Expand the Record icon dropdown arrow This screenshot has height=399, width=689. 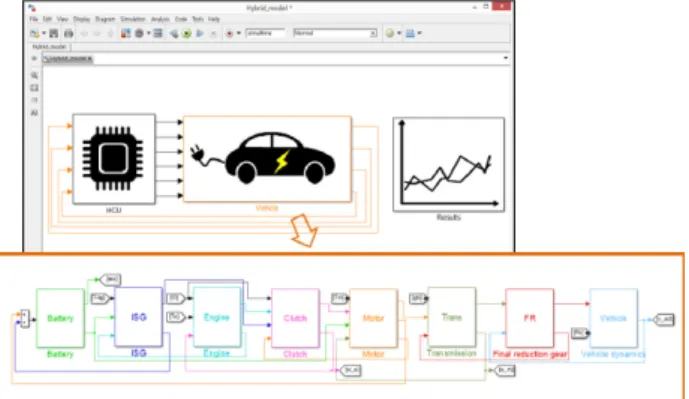coord(239,33)
